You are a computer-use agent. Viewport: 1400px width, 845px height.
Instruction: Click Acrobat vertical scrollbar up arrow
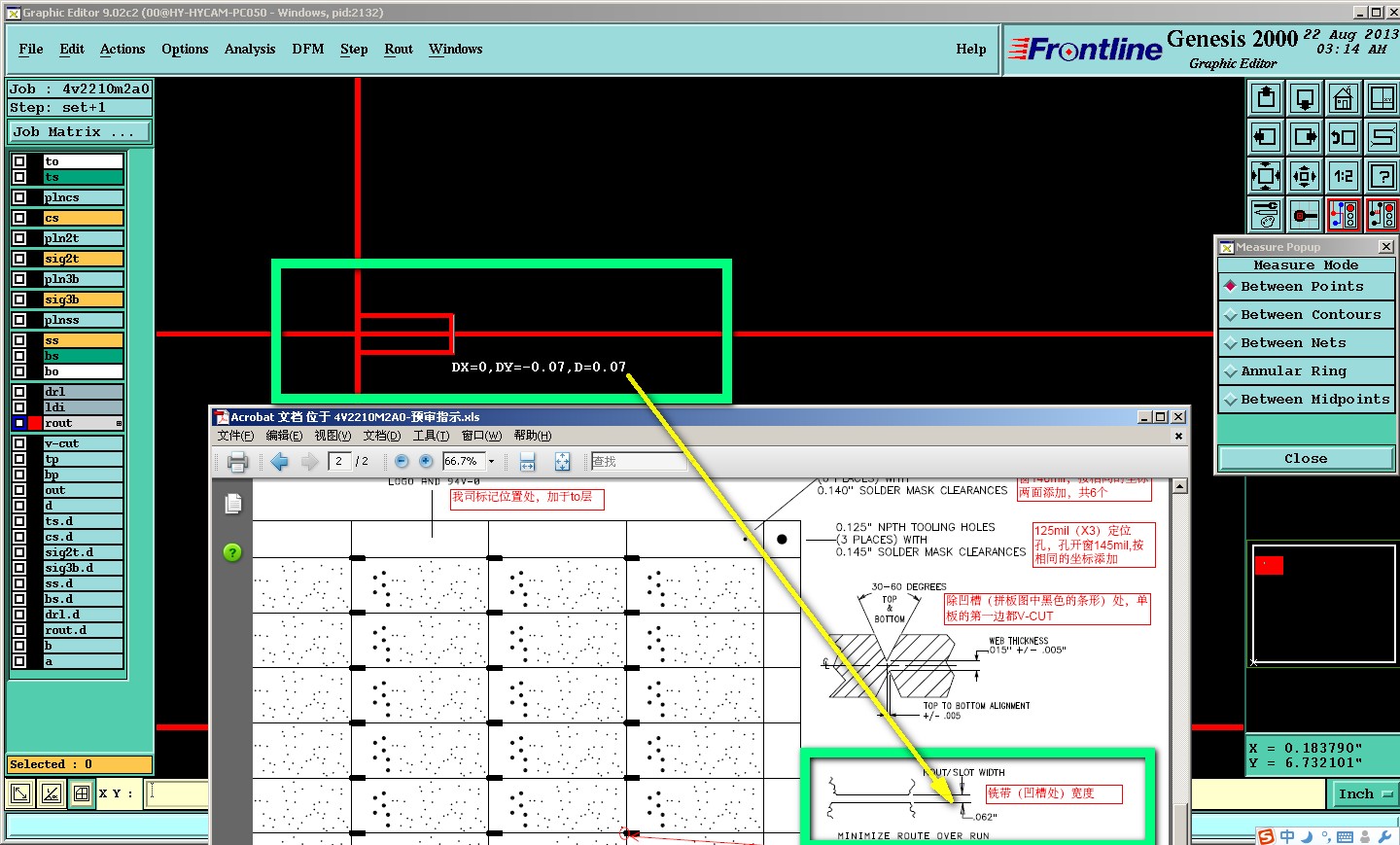1180,486
